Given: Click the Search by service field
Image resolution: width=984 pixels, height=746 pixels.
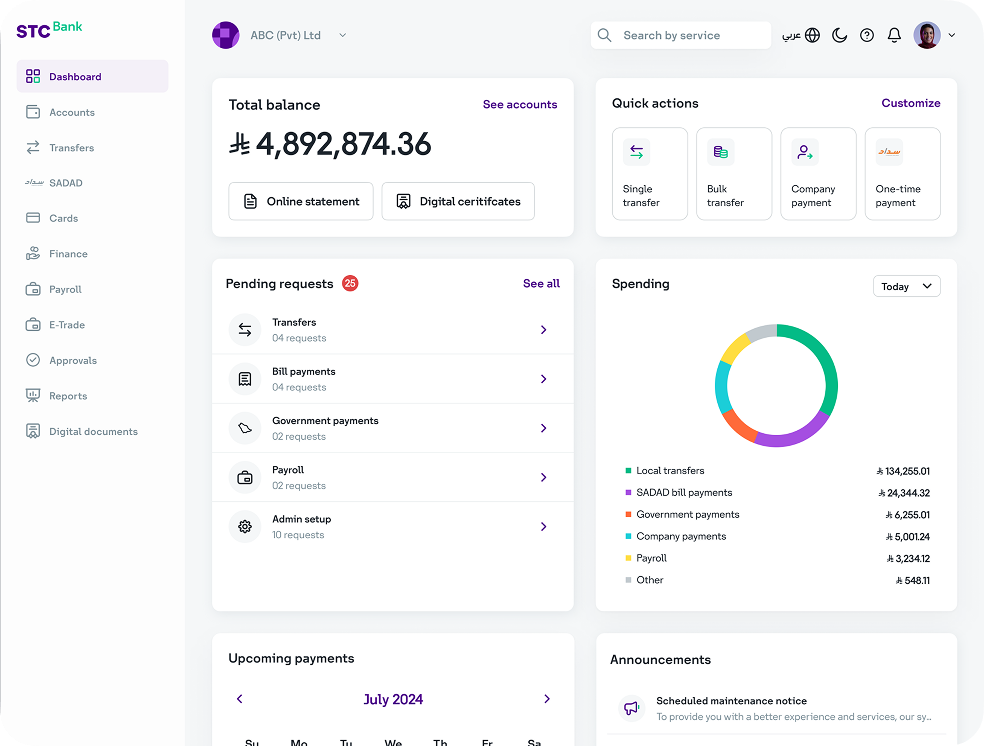Looking at the screenshot, I should click(681, 35).
